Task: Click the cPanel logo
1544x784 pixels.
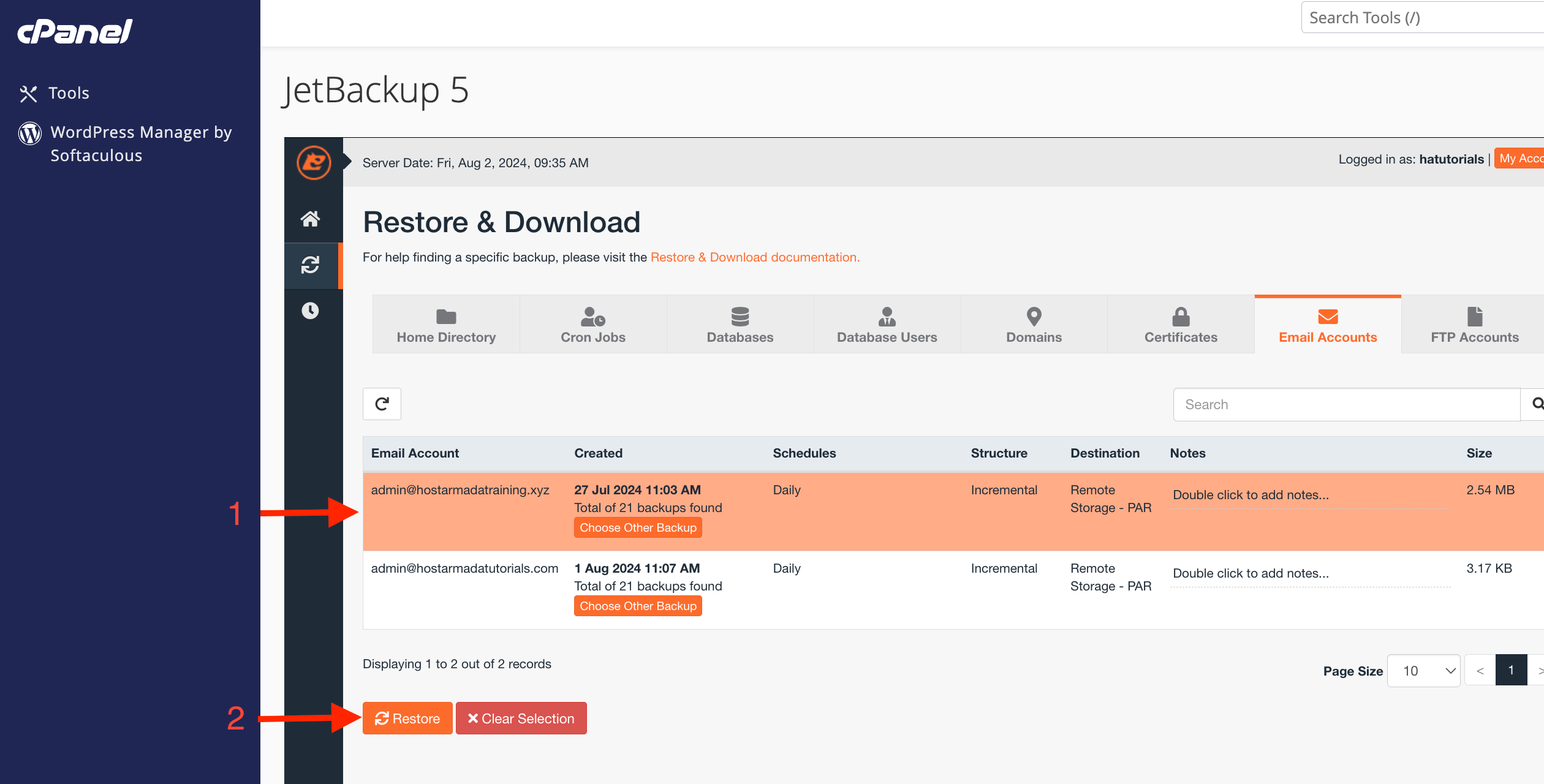Action: pos(75,31)
